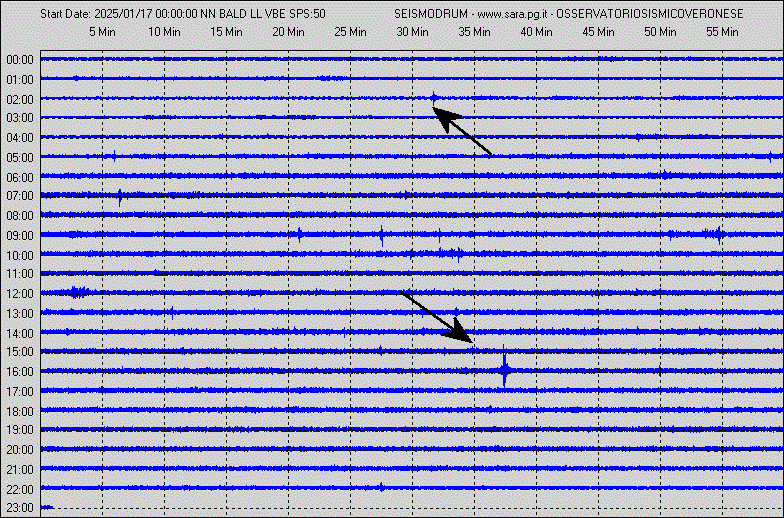The height and width of the screenshot is (518, 784).
Task: Click the 5 Min column heading
Action: [102, 32]
